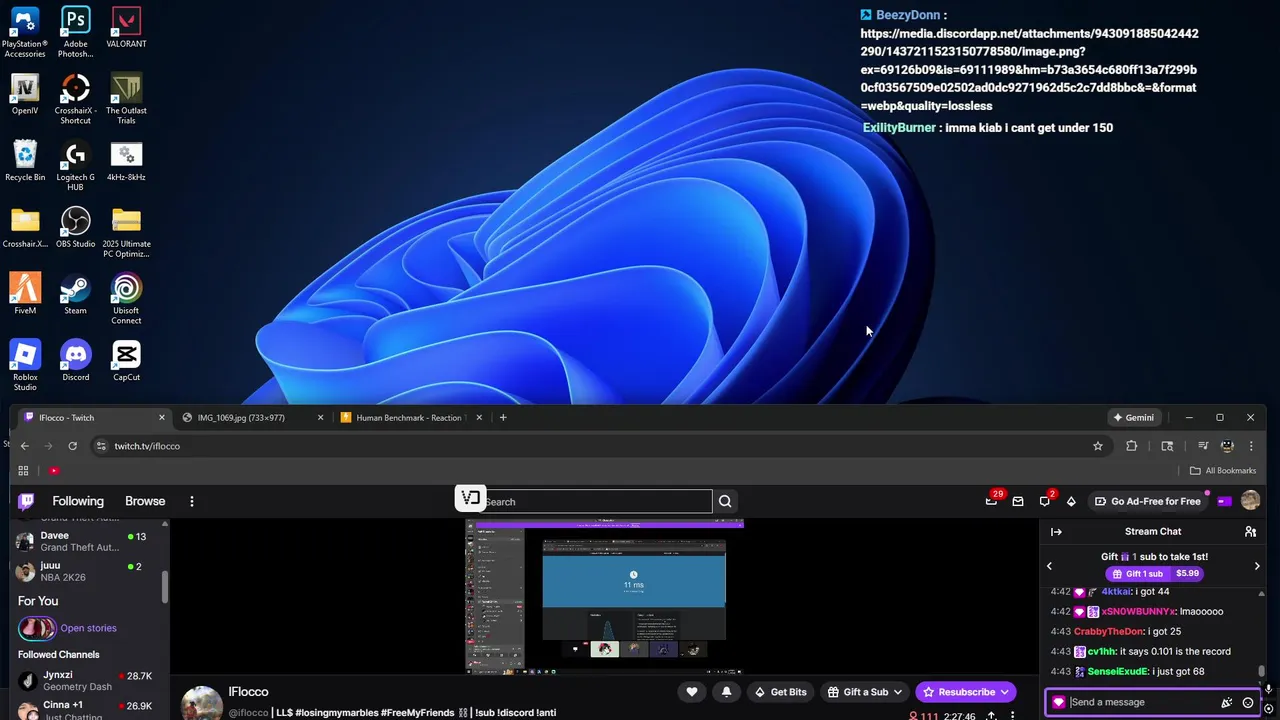Open Twitch whispers chat bubble icon

(x=1044, y=501)
